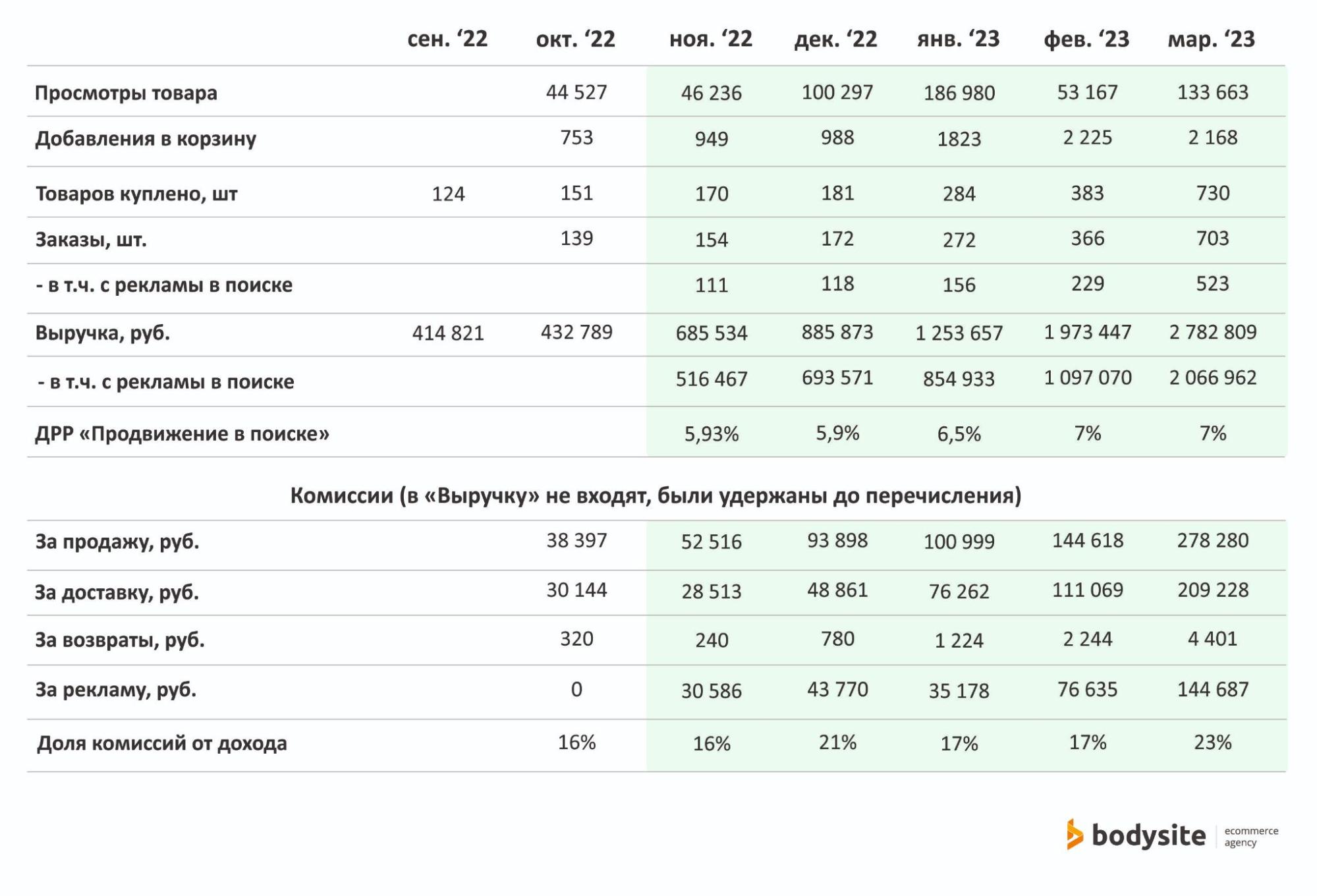Select the 'янв. '23' column header

point(959,39)
